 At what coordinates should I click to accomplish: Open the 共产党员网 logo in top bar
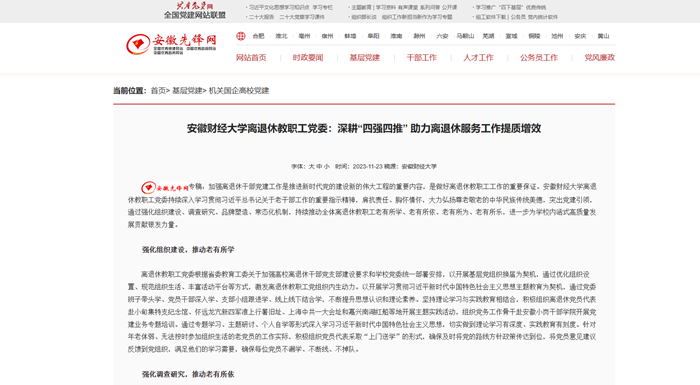pyautogui.click(x=195, y=6)
